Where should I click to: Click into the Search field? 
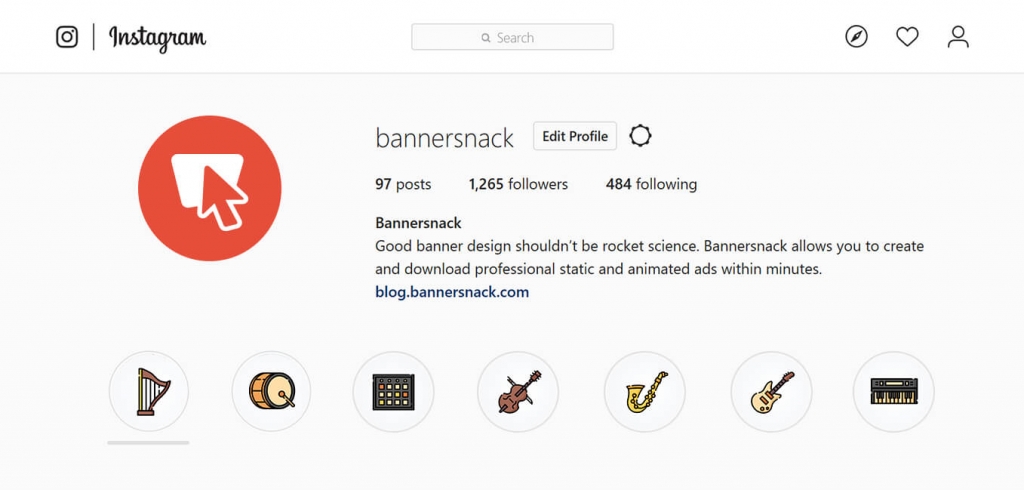(x=512, y=37)
